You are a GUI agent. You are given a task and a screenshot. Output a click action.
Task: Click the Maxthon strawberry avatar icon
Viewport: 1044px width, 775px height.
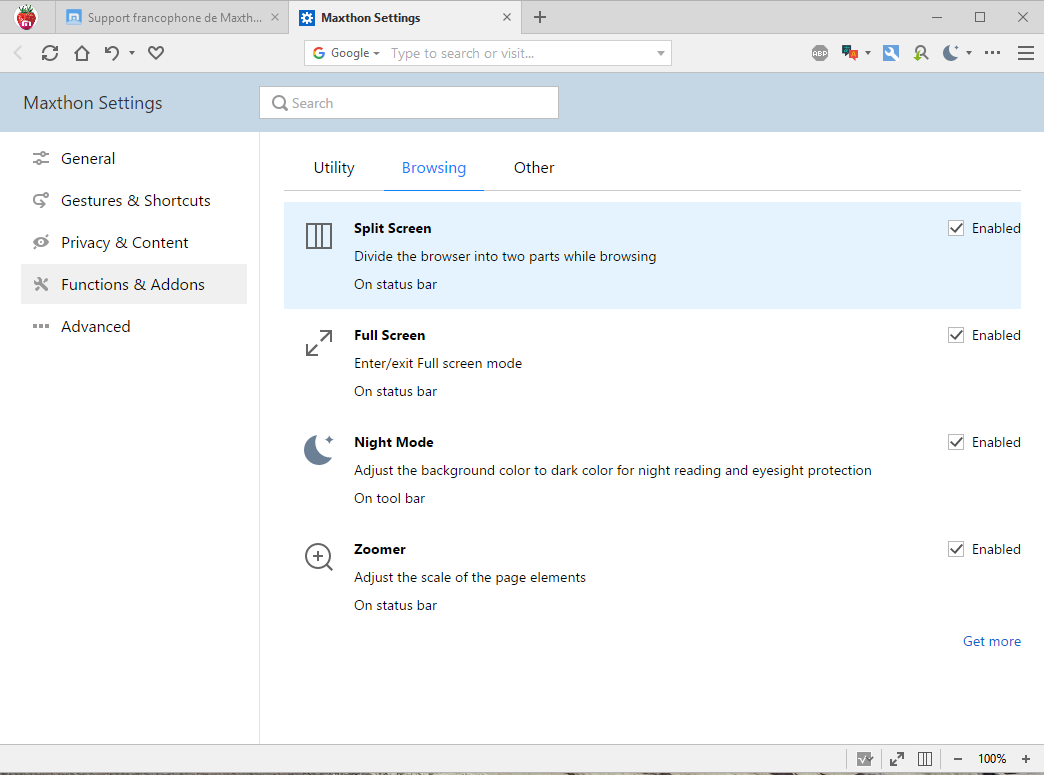pos(26,17)
